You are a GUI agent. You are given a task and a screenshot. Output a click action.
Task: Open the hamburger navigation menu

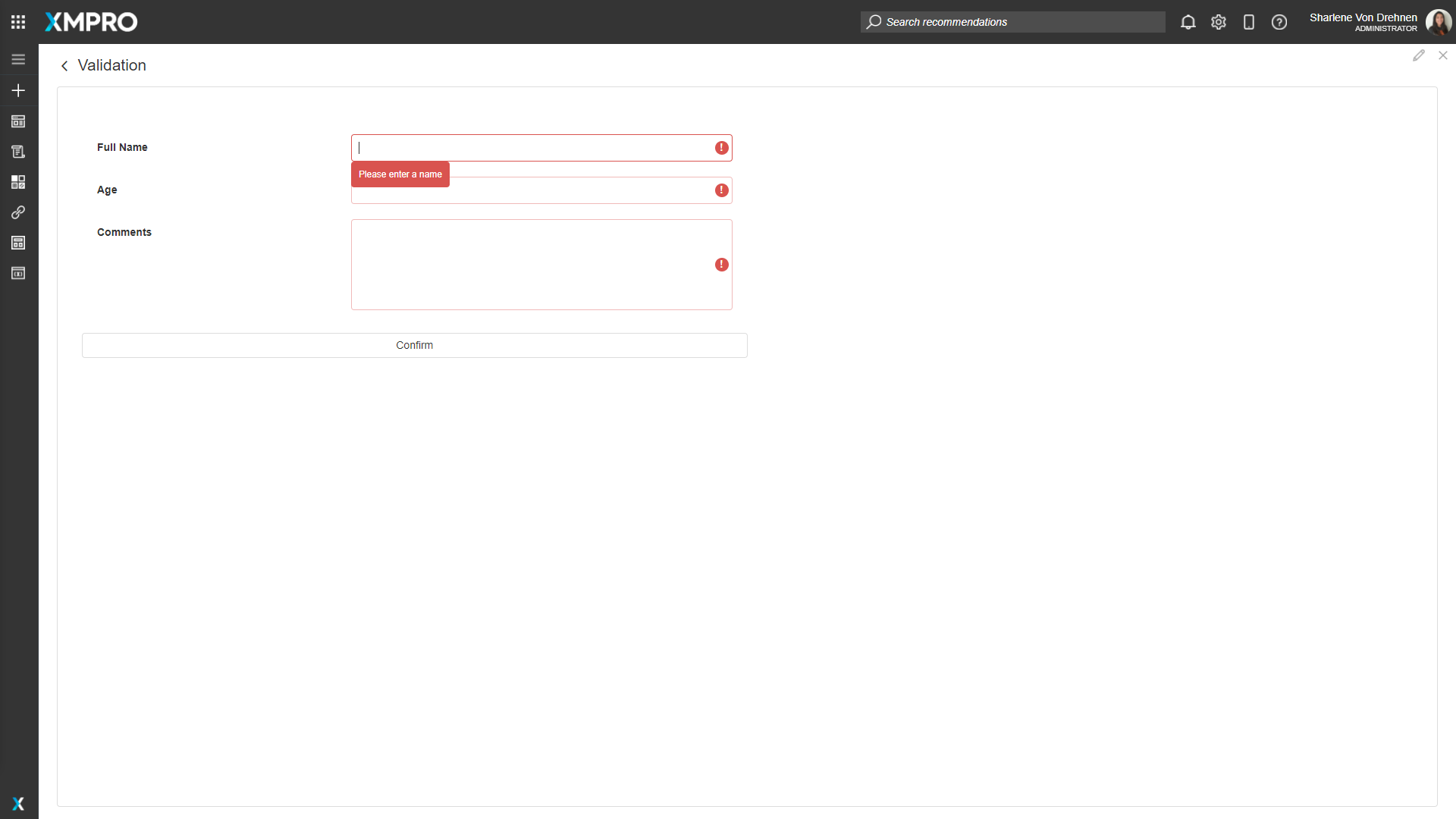[18, 58]
